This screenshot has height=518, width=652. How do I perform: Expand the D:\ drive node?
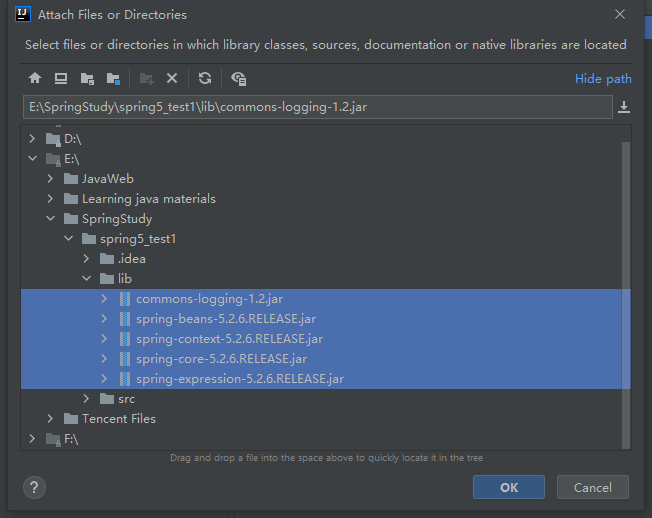[32, 139]
